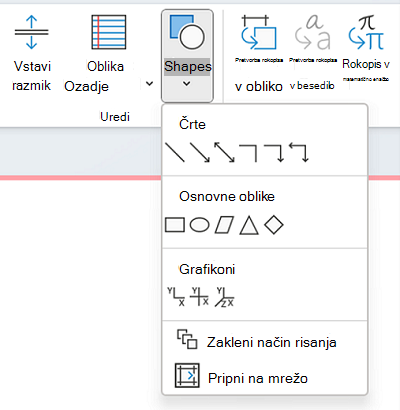Insert a rectangle basic shape
The width and height of the screenshot is (400, 410).
175,225
